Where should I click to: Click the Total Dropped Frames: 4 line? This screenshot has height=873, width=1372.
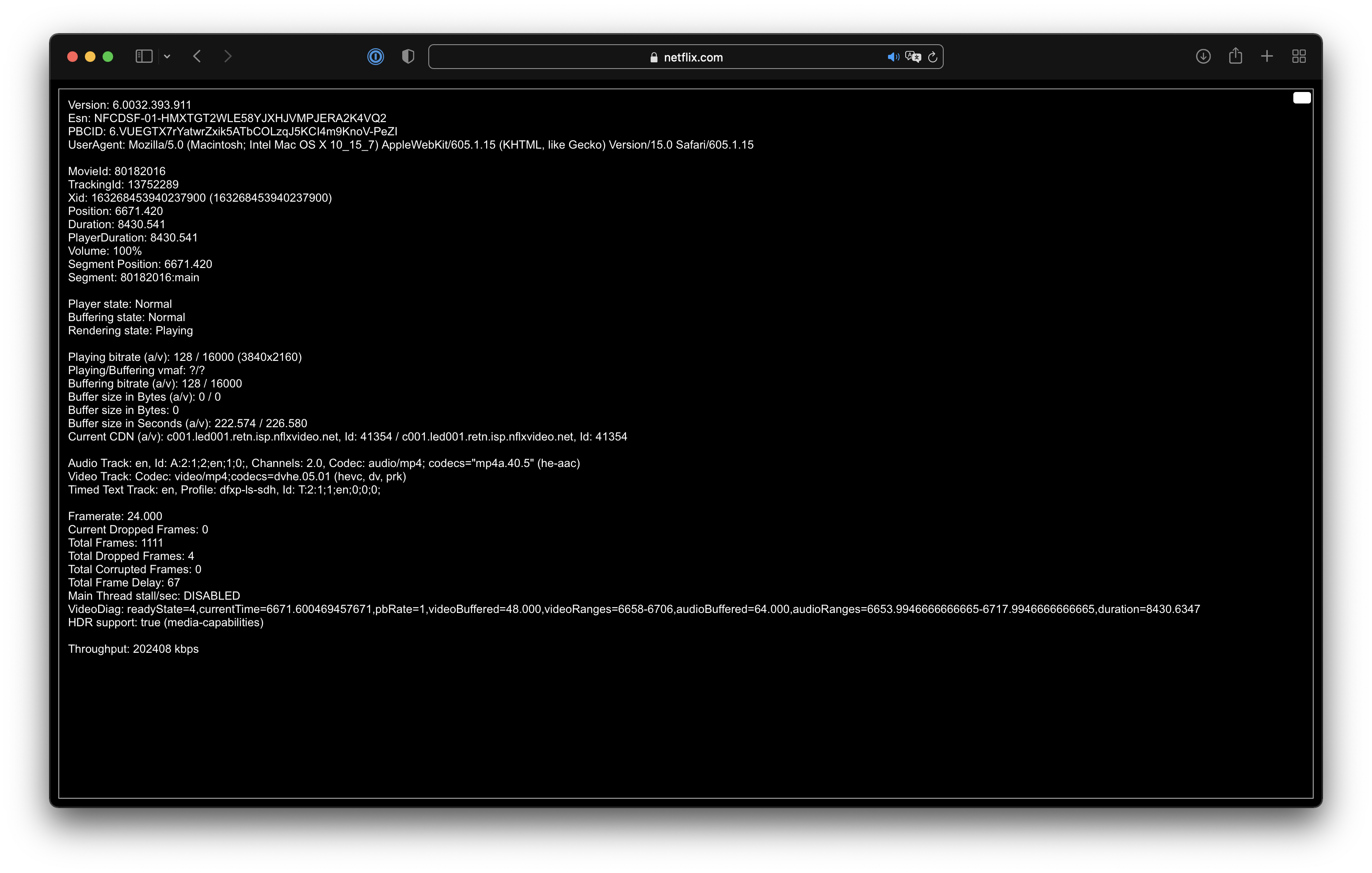(x=131, y=556)
